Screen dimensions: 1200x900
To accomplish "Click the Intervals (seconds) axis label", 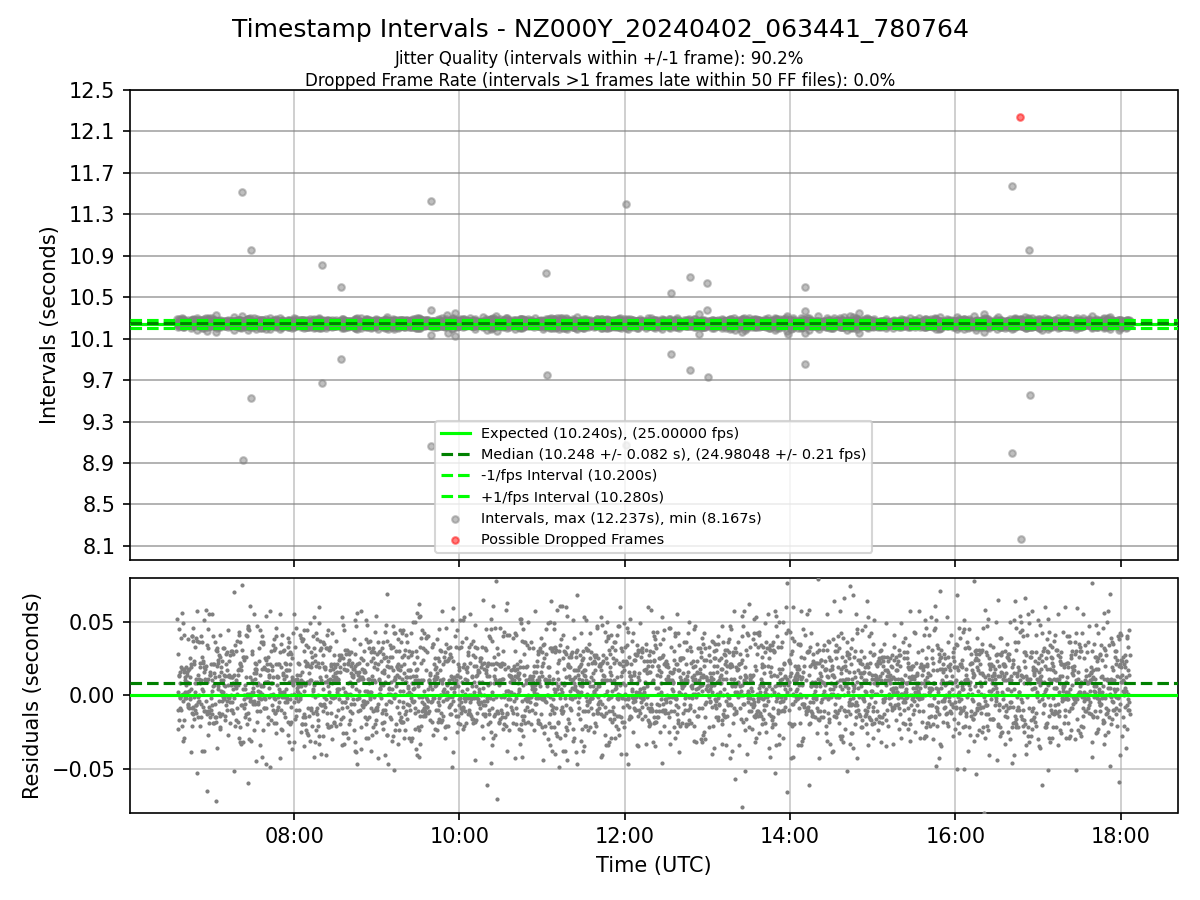I will (x=49, y=325).
